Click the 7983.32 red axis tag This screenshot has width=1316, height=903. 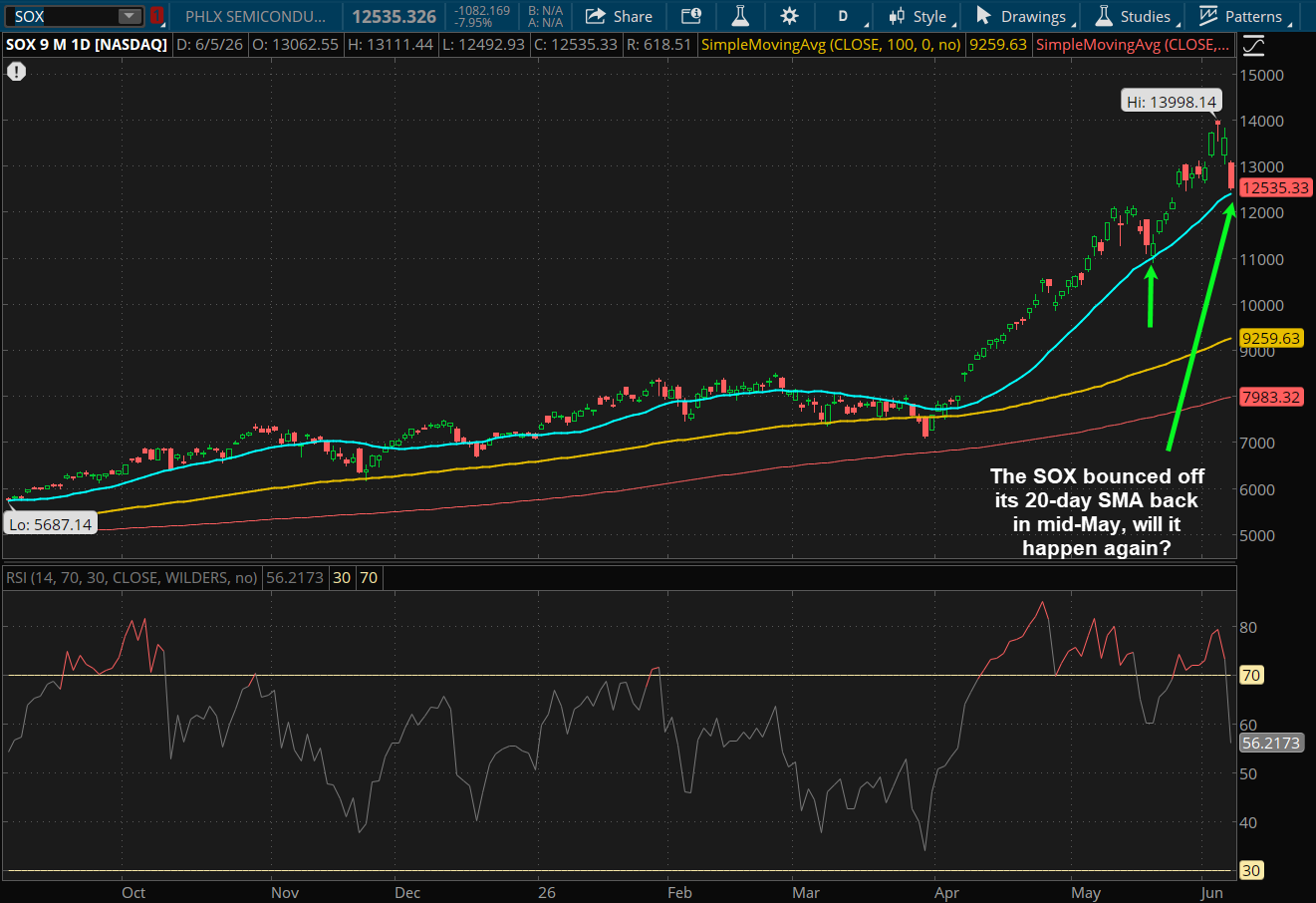pyautogui.click(x=1270, y=397)
